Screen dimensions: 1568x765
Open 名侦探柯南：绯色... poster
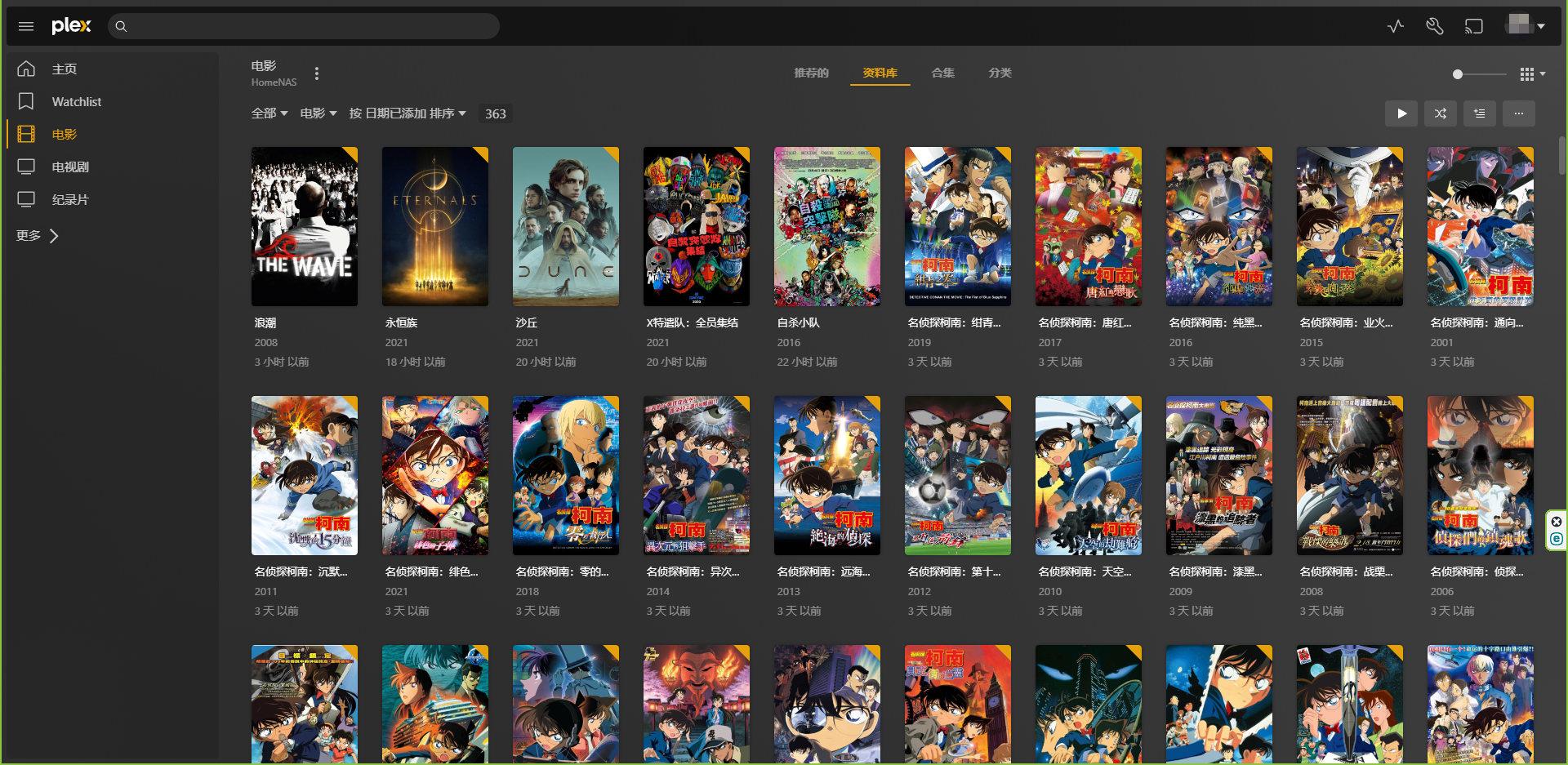click(x=435, y=475)
